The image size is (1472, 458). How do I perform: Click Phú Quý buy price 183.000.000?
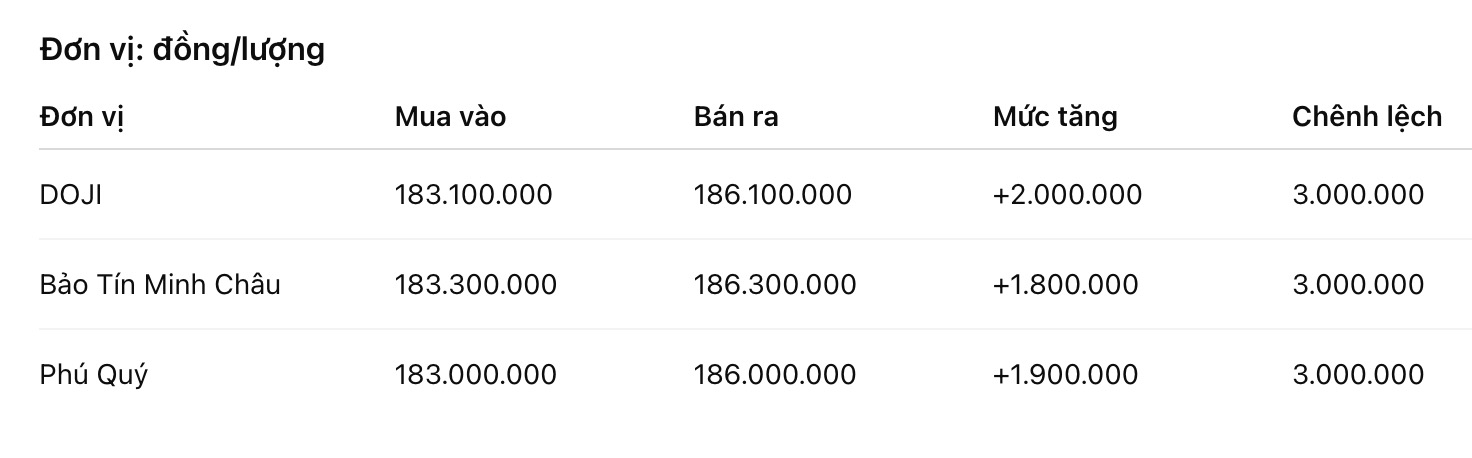click(x=475, y=375)
